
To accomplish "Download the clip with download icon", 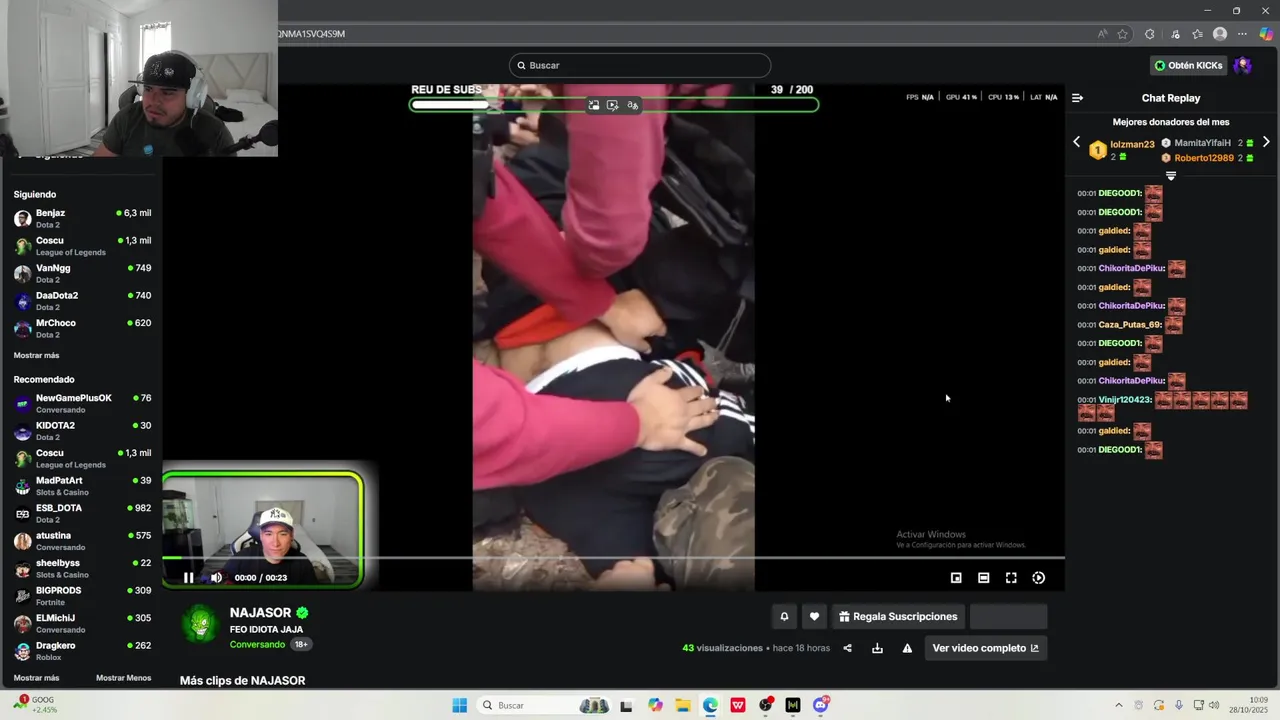I will tap(877, 648).
